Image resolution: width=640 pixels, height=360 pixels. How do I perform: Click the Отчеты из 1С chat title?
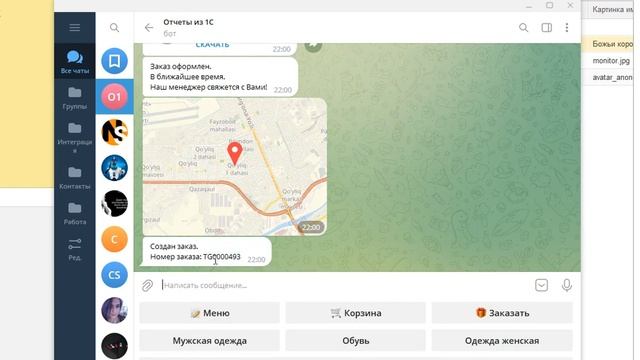[188, 22]
